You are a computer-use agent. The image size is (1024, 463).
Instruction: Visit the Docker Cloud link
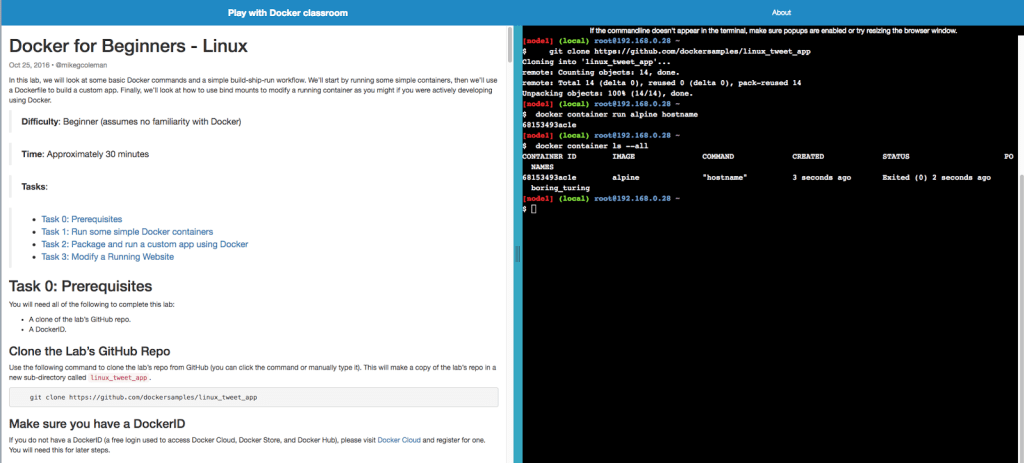(x=399, y=440)
